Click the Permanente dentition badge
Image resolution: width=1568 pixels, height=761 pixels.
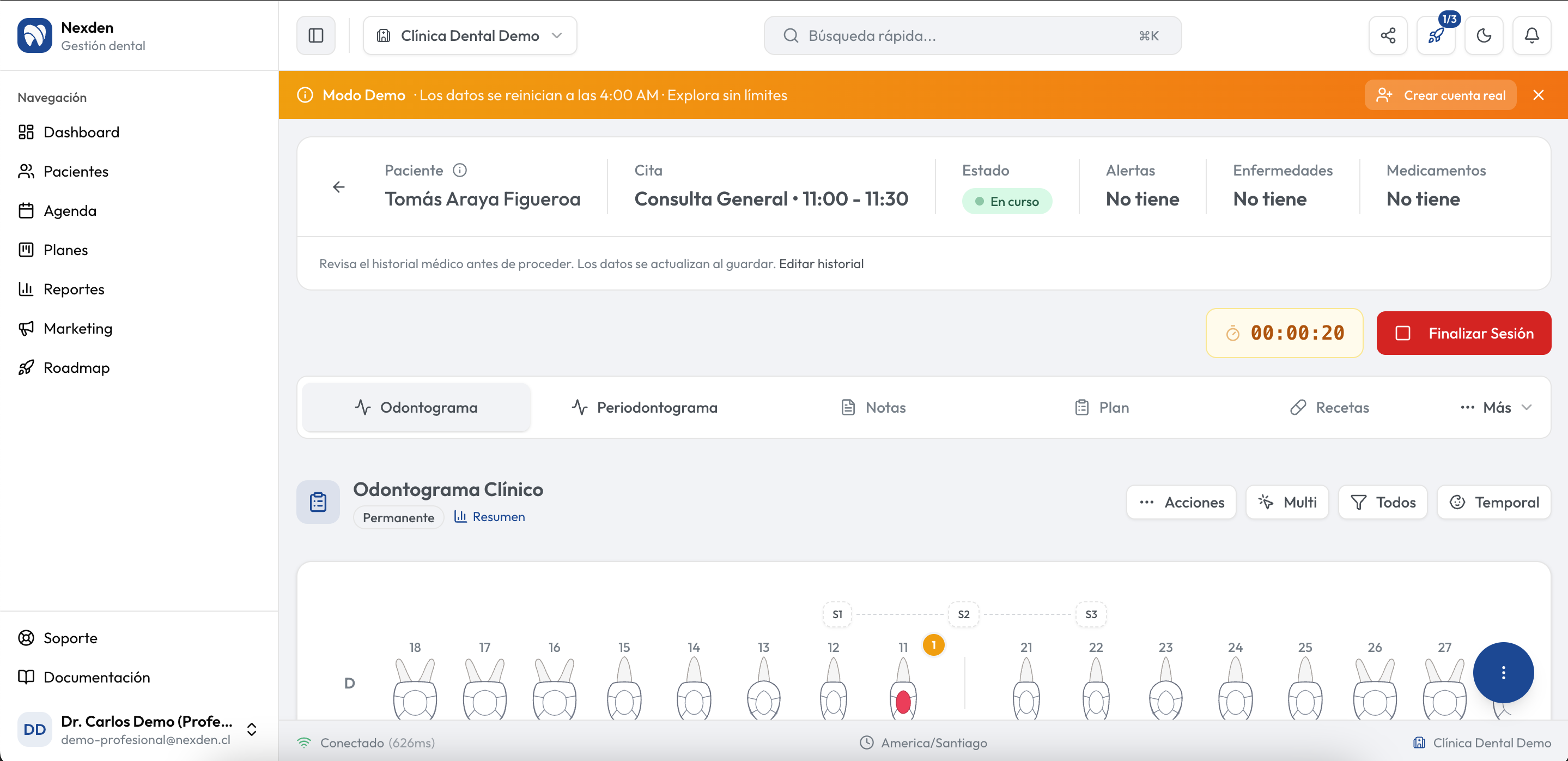tap(399, 517)
